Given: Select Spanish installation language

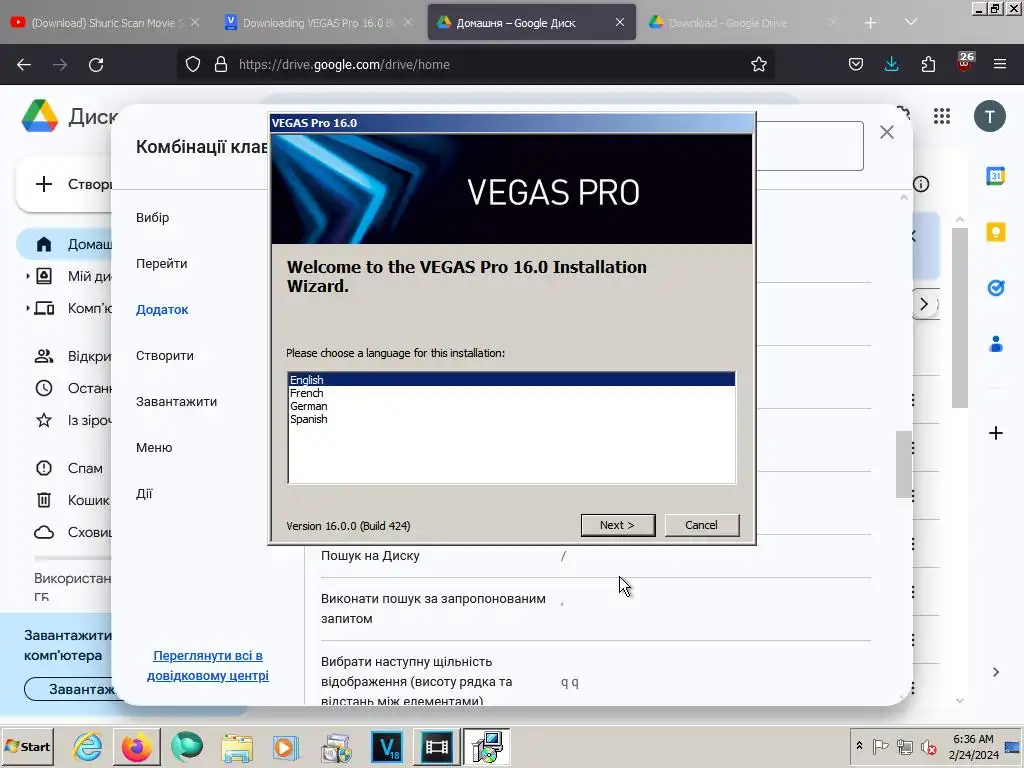Looking at the screenshot, I should tap(512, 419).
